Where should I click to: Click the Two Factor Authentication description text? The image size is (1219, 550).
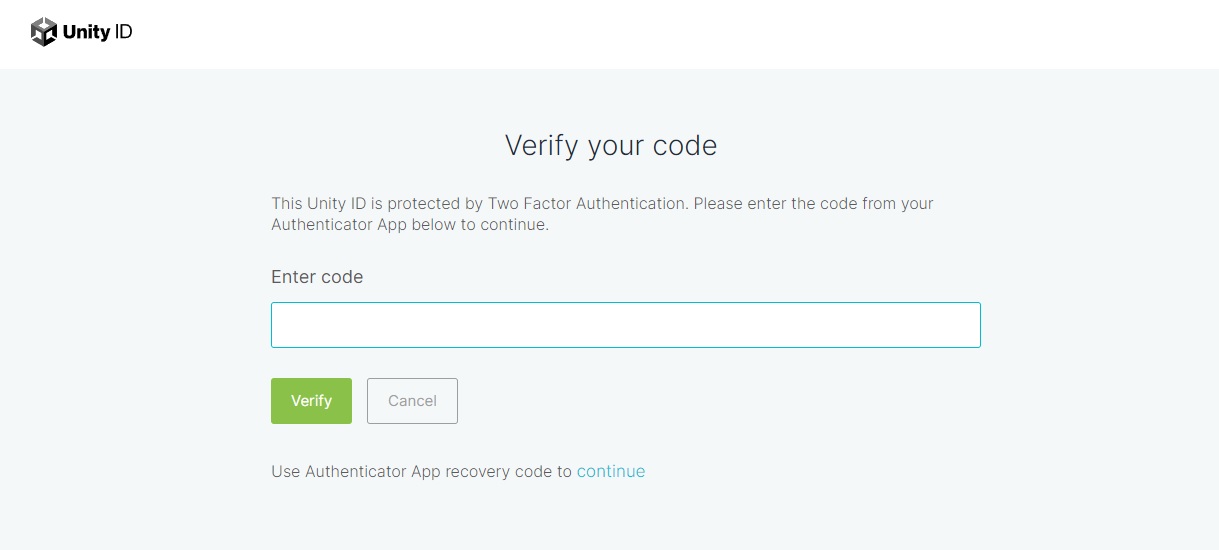[602, 214]
